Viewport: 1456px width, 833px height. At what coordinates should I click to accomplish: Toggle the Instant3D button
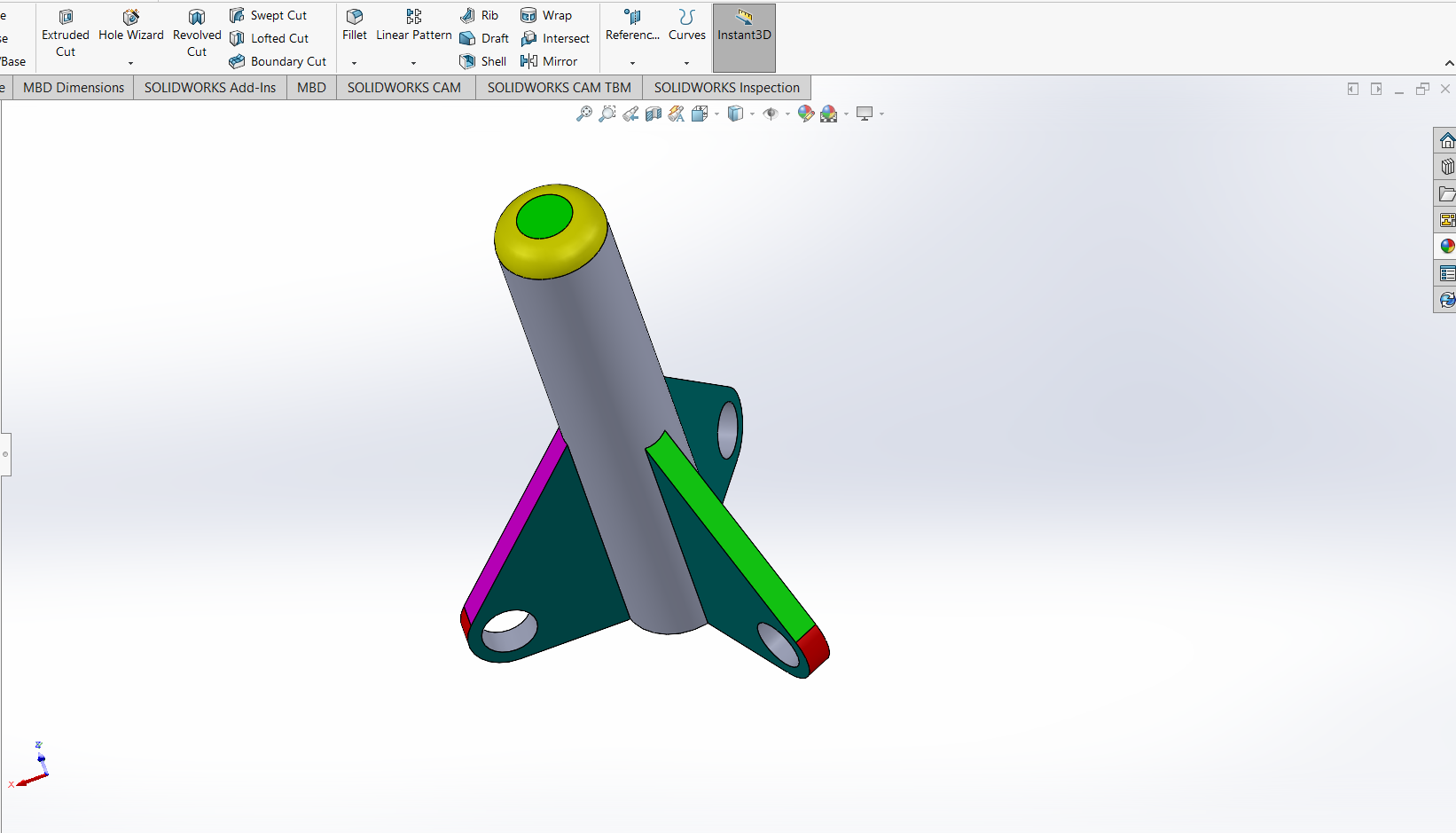(x=744, y=37)
